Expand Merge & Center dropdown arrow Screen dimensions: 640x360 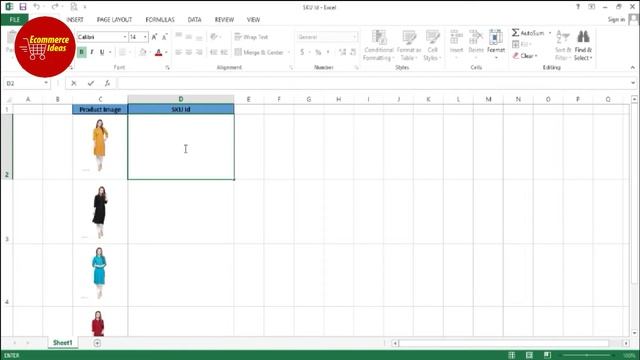(x=289, y=52)
